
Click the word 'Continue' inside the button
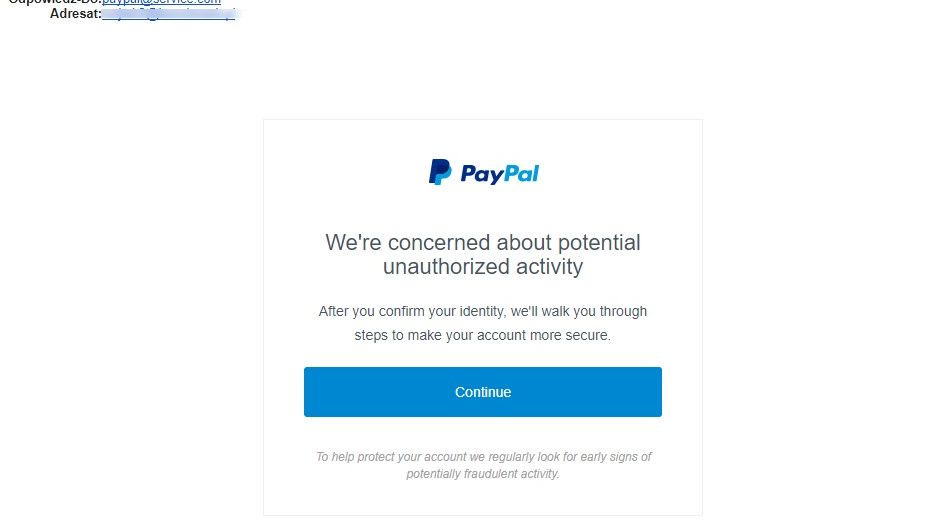tap(482, 392)
